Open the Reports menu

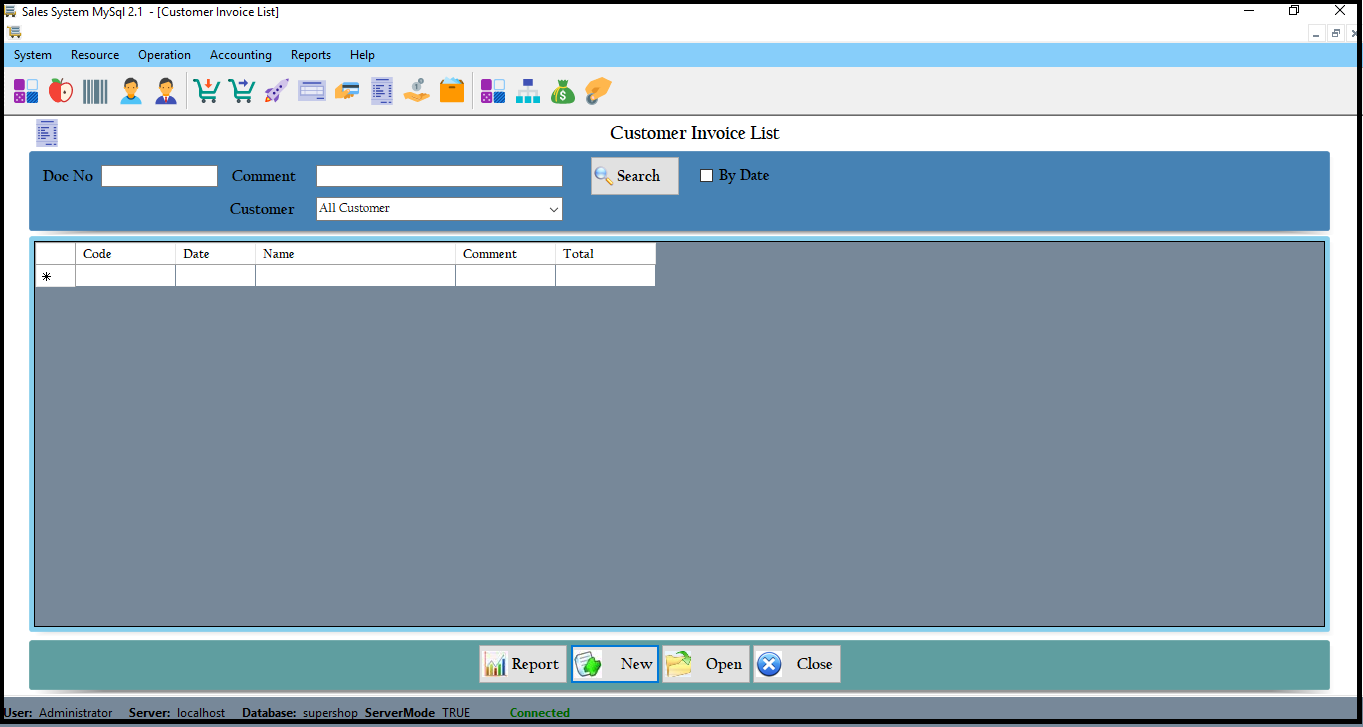tap(310, 55)
